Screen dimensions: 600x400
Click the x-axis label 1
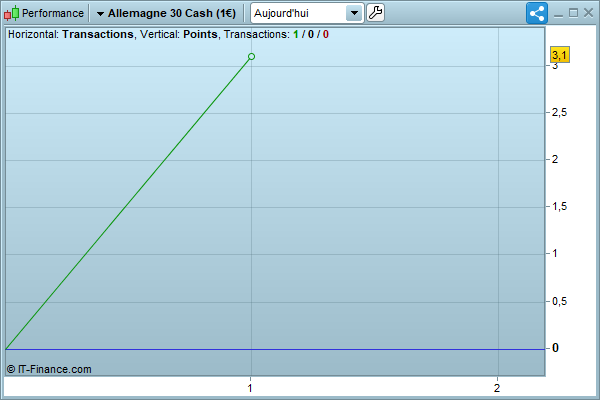click(250, 388)
